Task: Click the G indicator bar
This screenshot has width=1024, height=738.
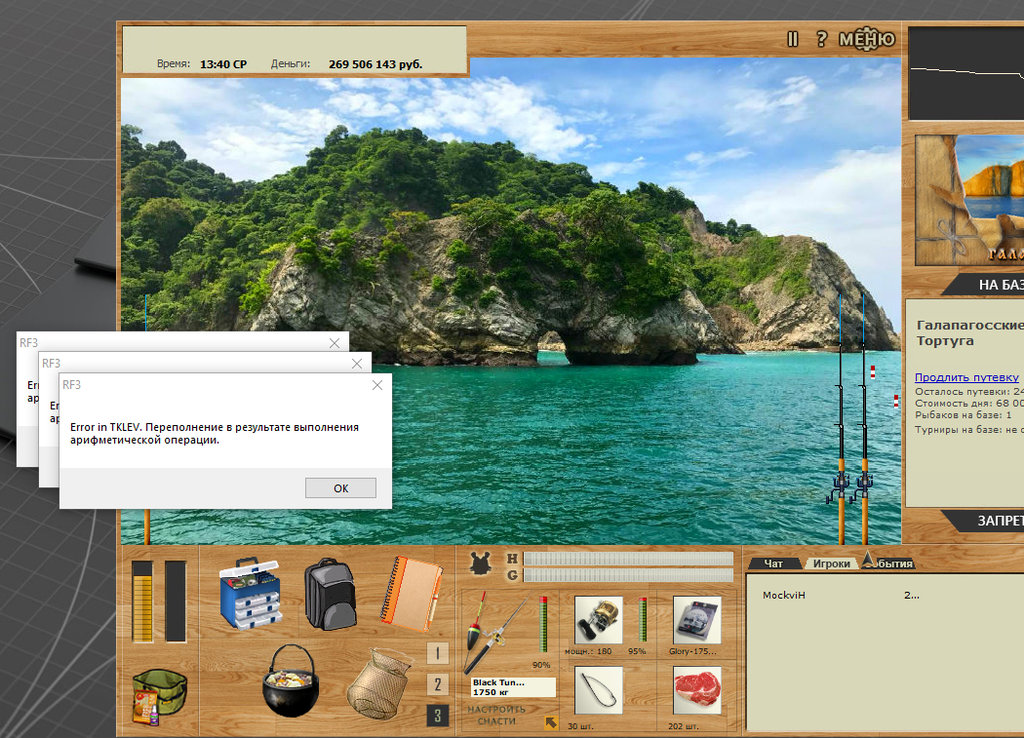Action: point(628,575)
